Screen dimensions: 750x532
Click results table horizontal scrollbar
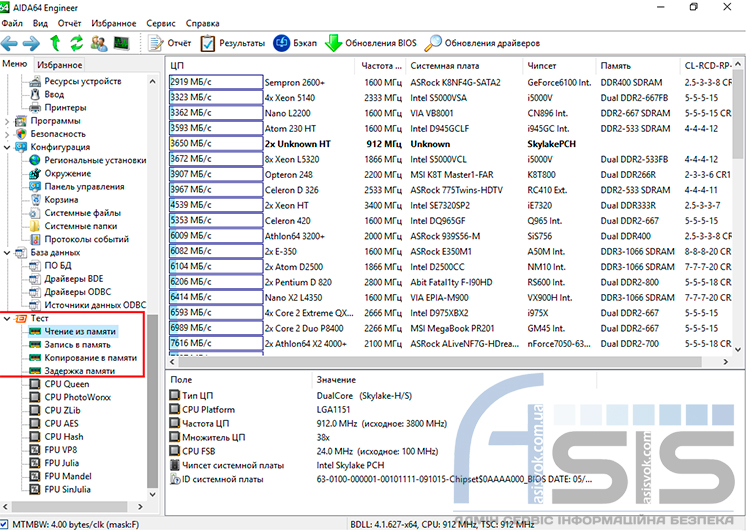(x=439, y=362)
